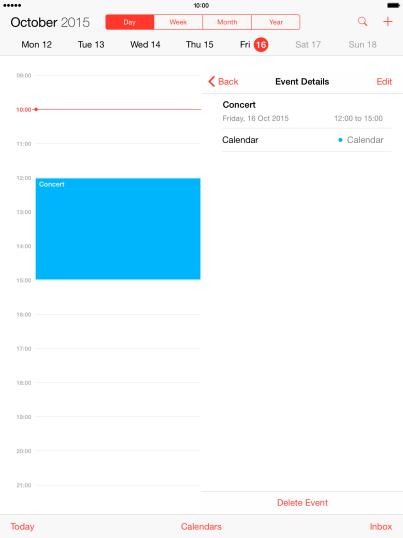Tap the battery status icon
This screenshot has height=538, width=403.
[x=393, y=5]
